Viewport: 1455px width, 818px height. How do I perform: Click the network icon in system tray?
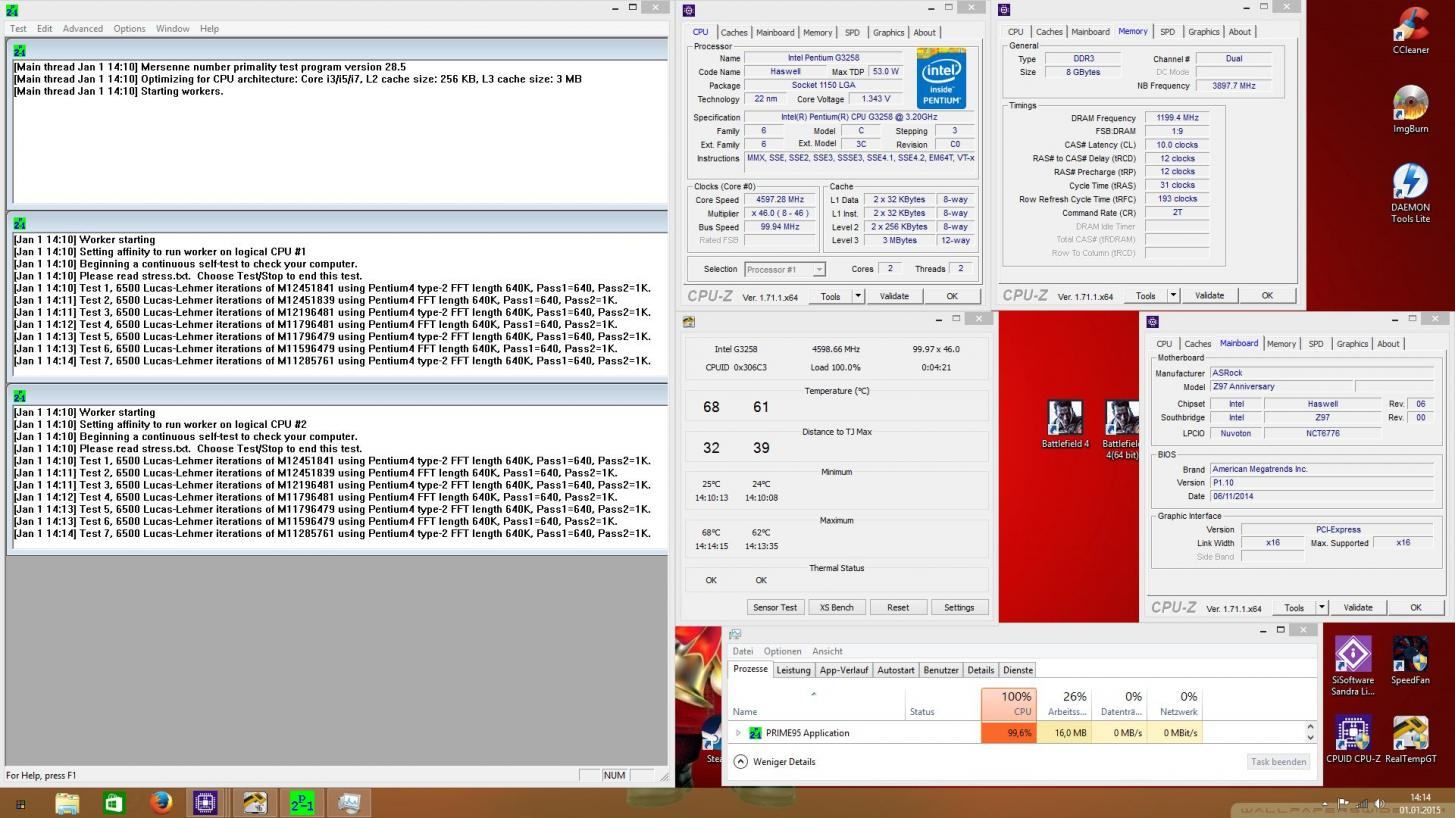coord(1363,803)
